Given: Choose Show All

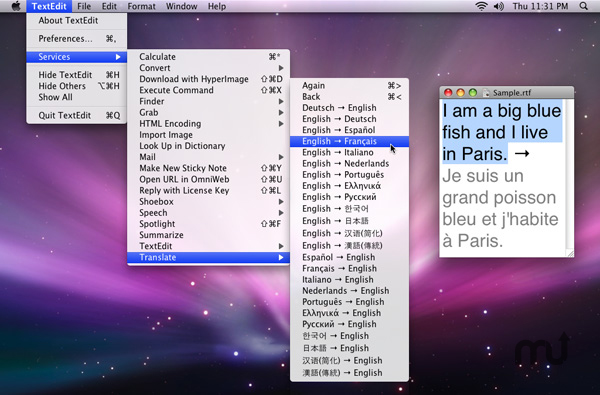Looking at the screenshot, I should 77,97.
